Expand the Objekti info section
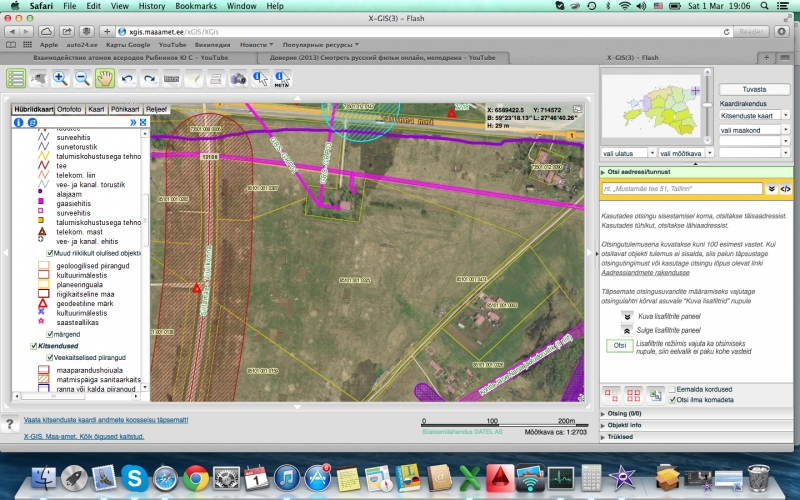 tap(624, 425)
